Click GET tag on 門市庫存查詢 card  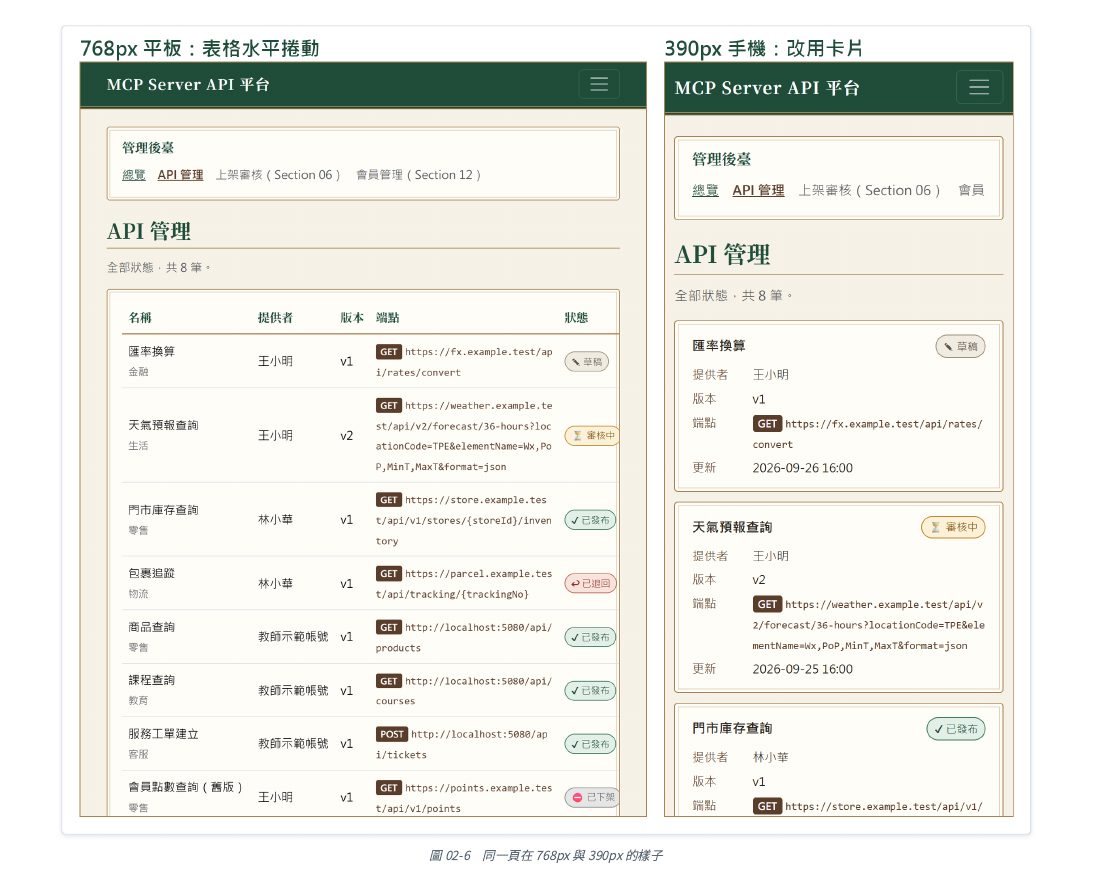(767, 806)
